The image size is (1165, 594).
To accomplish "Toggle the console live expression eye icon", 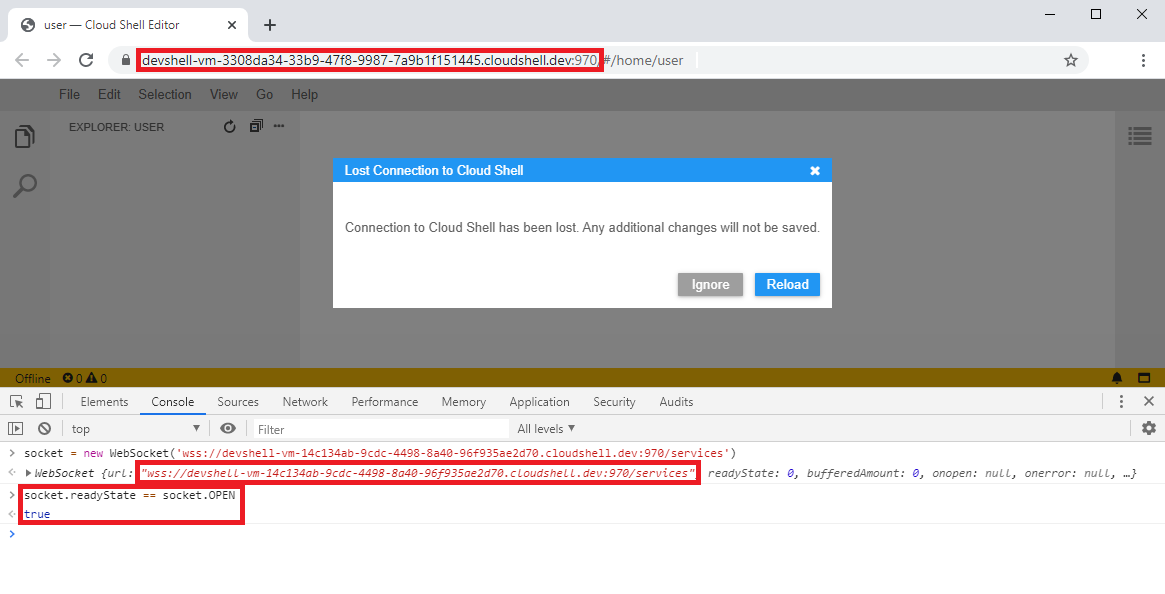I will tap(228, 428).
